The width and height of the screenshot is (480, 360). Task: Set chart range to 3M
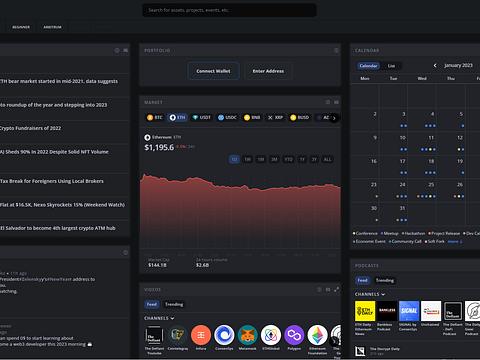click(274, 159)
